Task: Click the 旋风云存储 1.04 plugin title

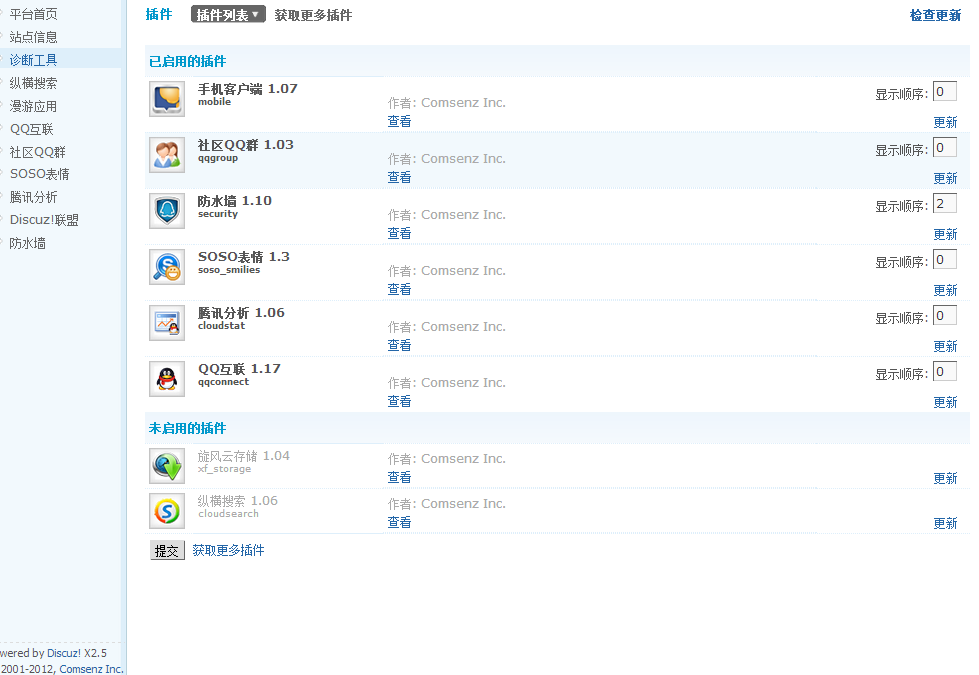Action: (244, 456)
